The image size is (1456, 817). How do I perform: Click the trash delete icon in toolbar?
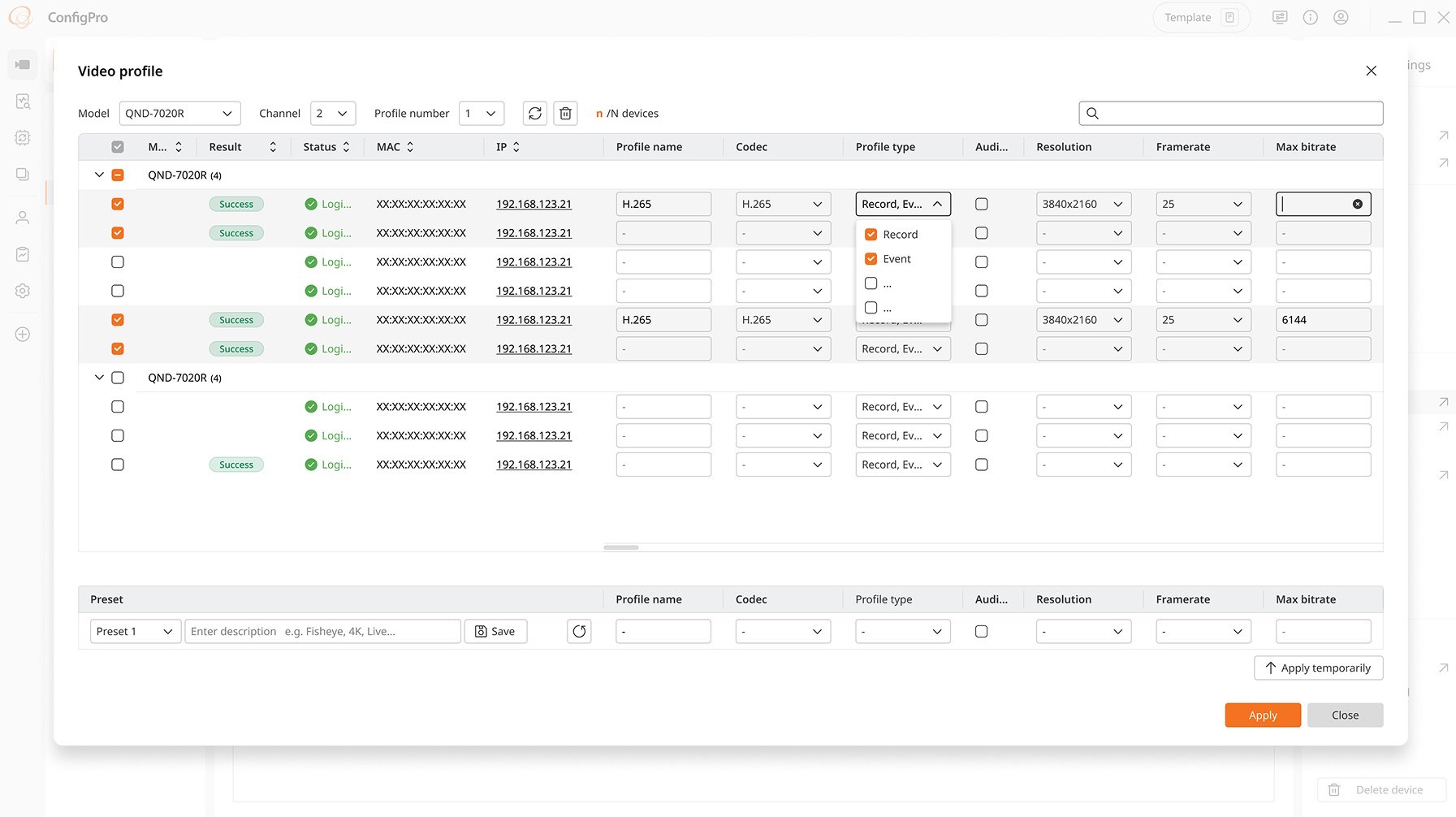[565, 114]
